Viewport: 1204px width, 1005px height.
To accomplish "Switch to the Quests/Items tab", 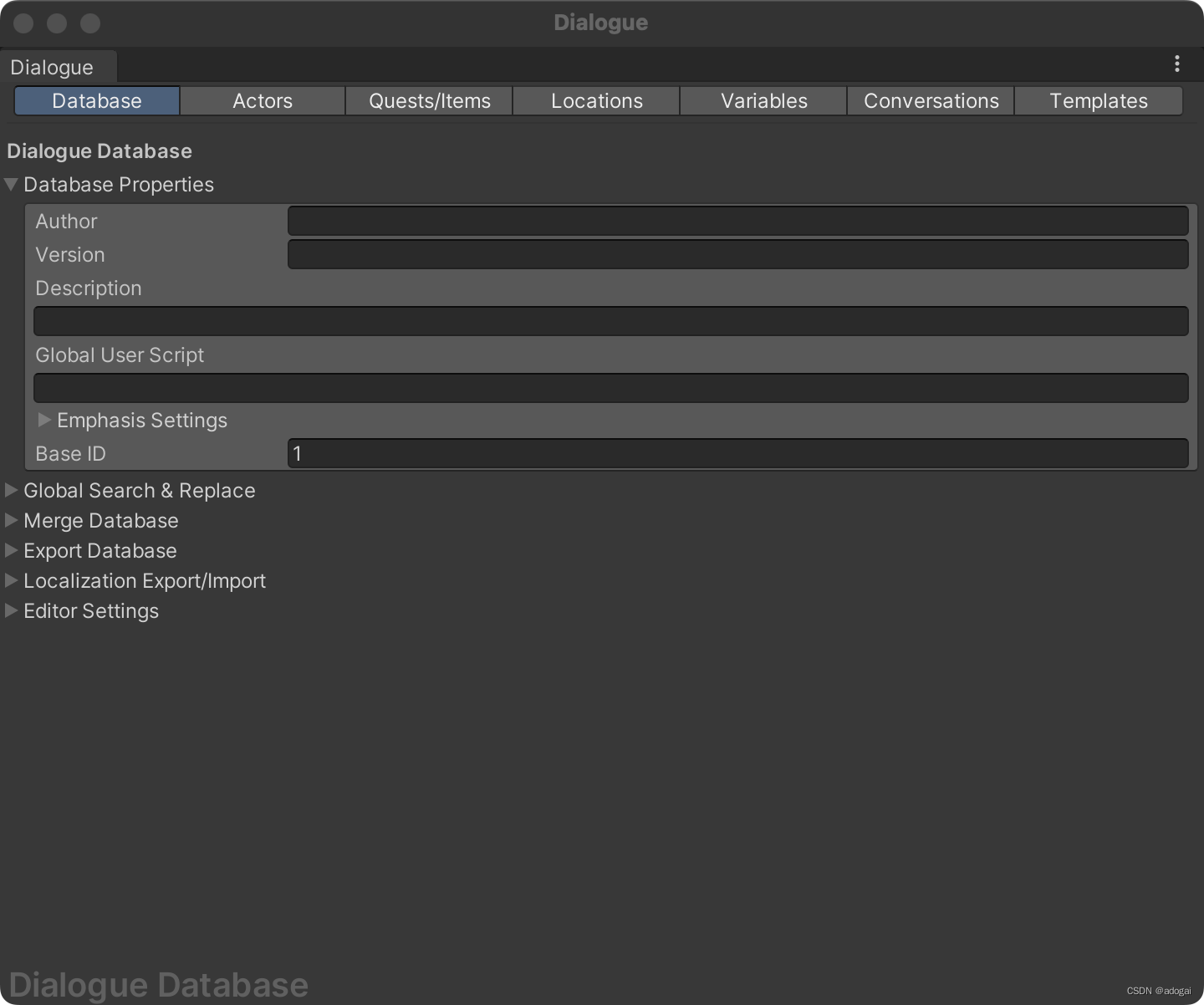I will click(428, 100).
